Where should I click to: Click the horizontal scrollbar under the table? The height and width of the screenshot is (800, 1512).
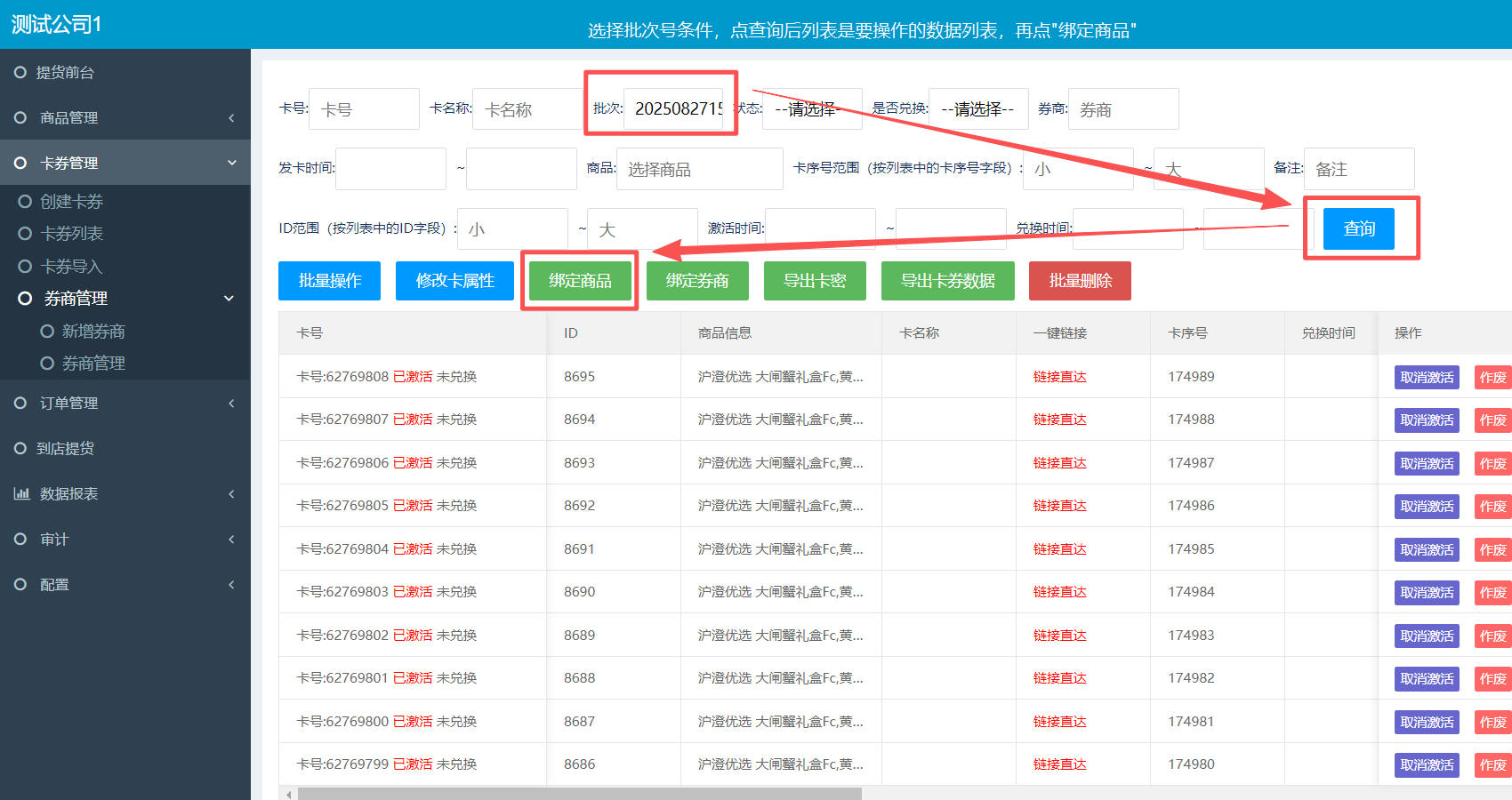point(578,794)
